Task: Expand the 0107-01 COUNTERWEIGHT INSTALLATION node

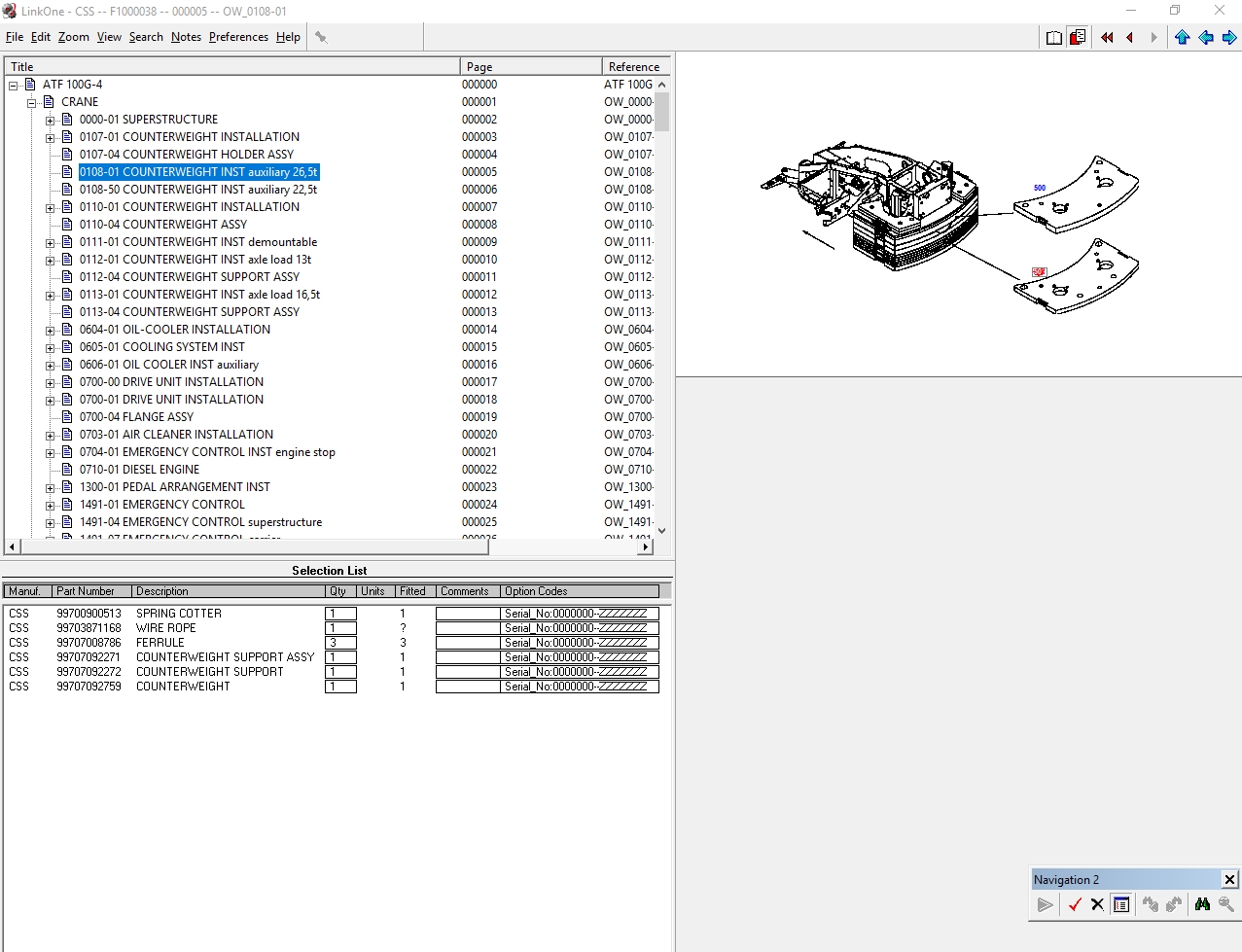Action: 50,136
